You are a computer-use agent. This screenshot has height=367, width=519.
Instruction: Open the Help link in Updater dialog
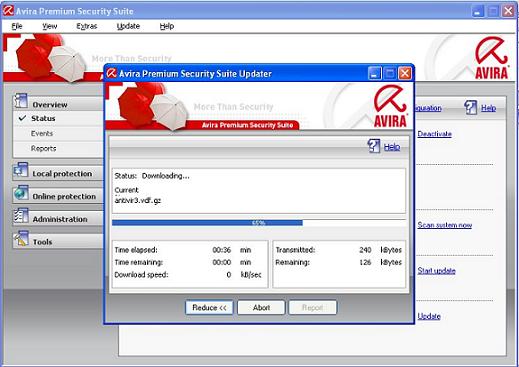(x=392, y=147)
